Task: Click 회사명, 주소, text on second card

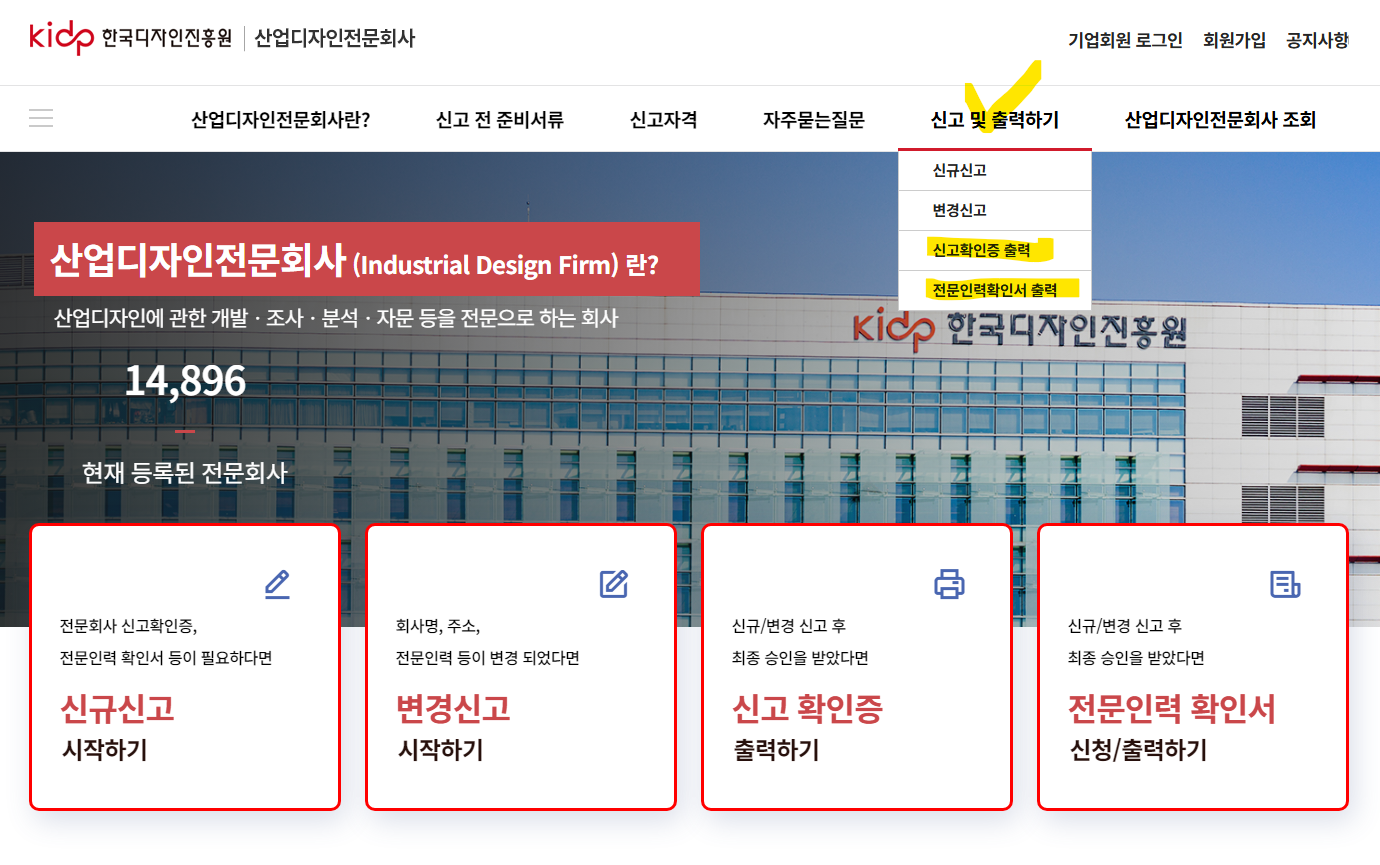Action: [x=438, y=627]
